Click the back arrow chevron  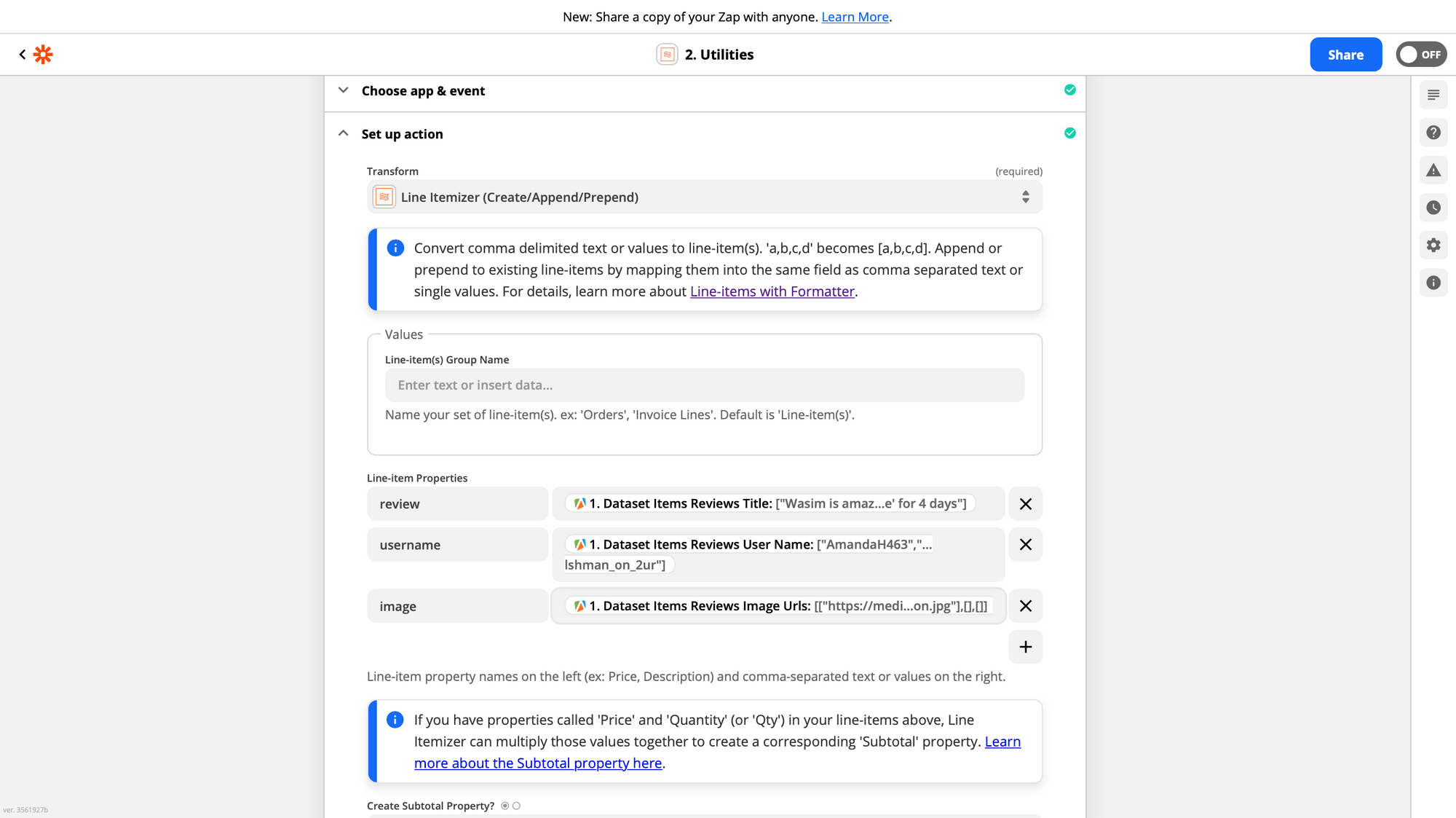[23, 55]
